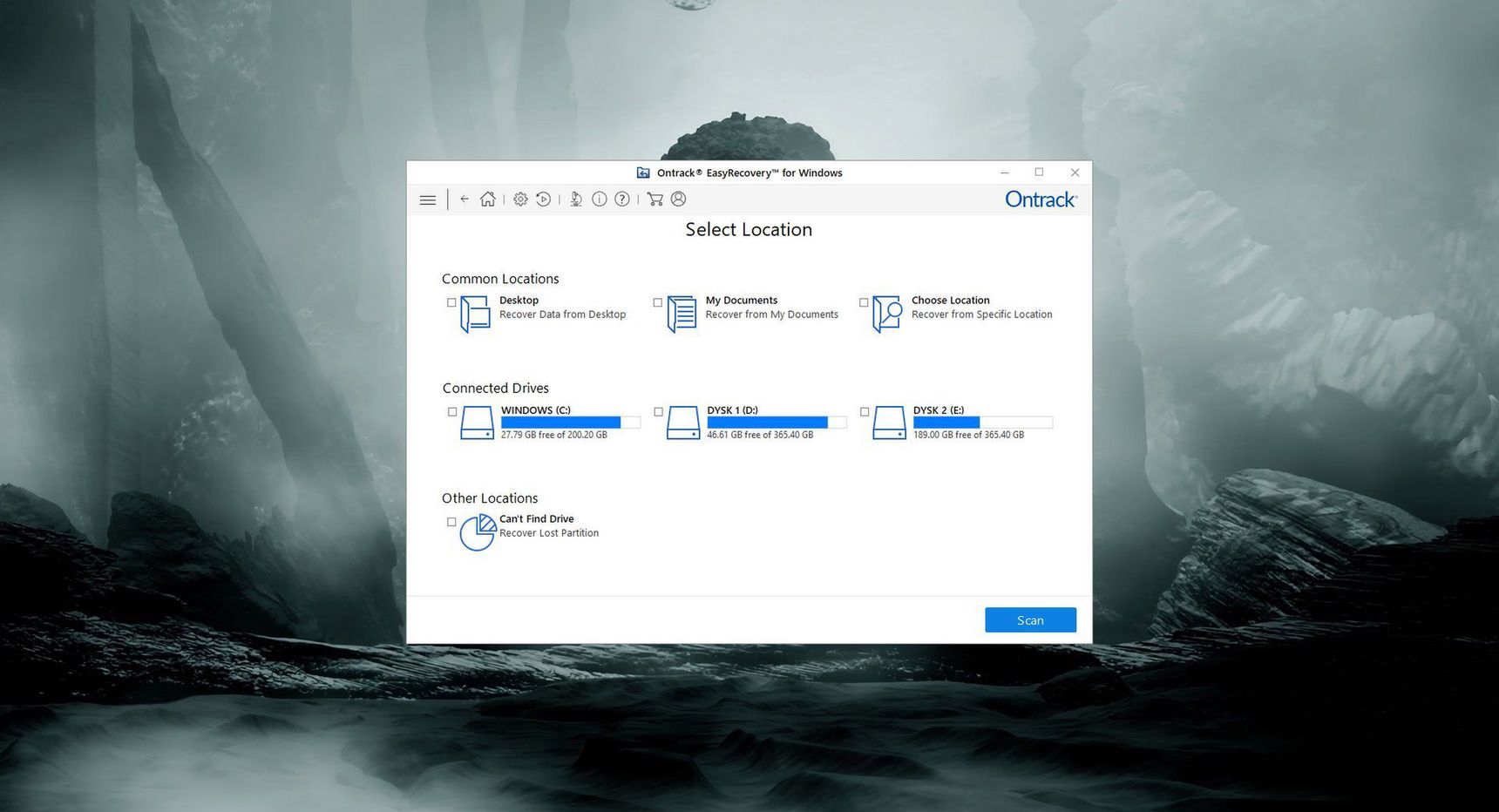Click the Can't Find Drive pie icon

(x=478, y=532)
